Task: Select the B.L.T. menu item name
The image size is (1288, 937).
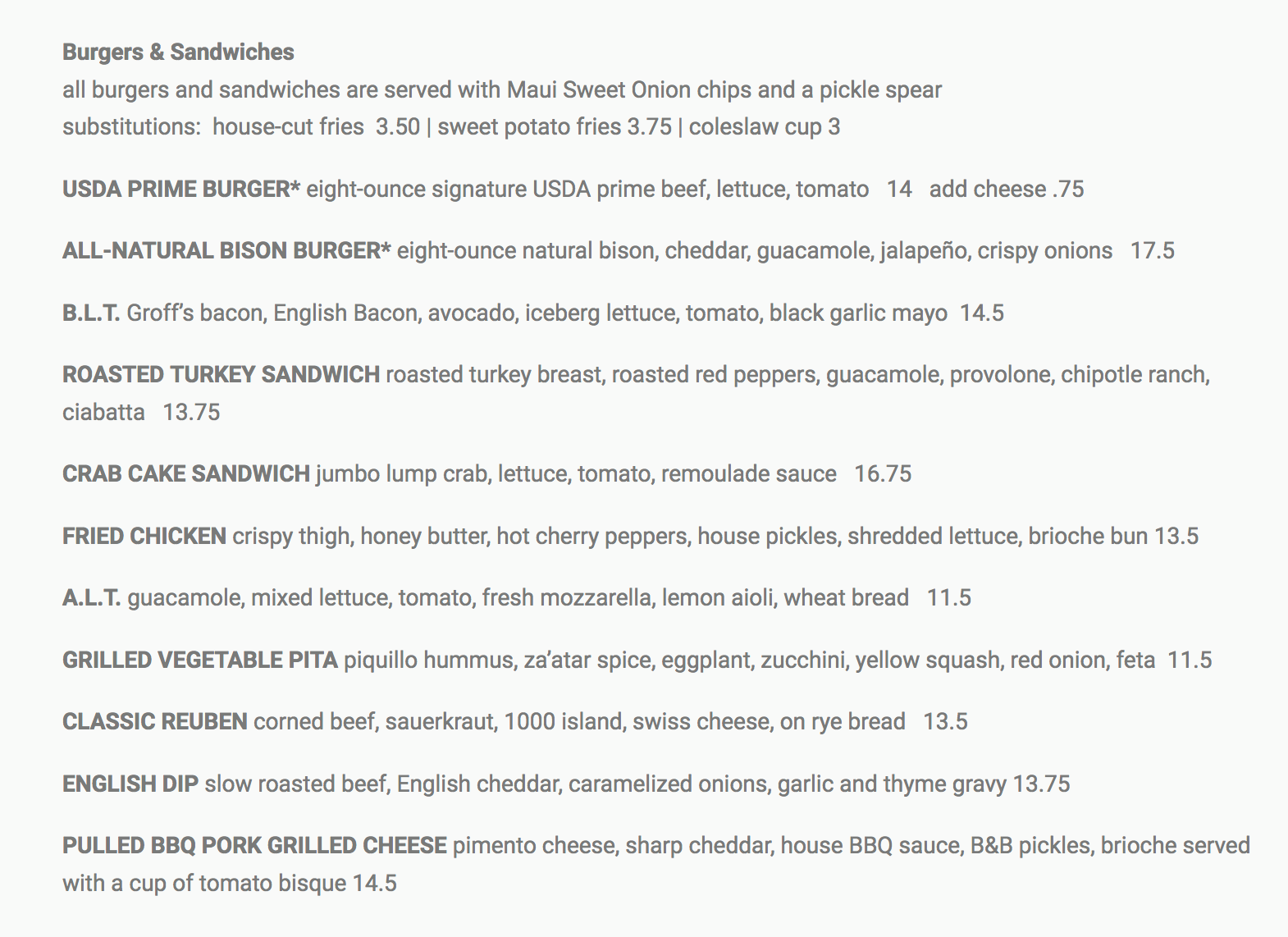Action: point(91,313)
